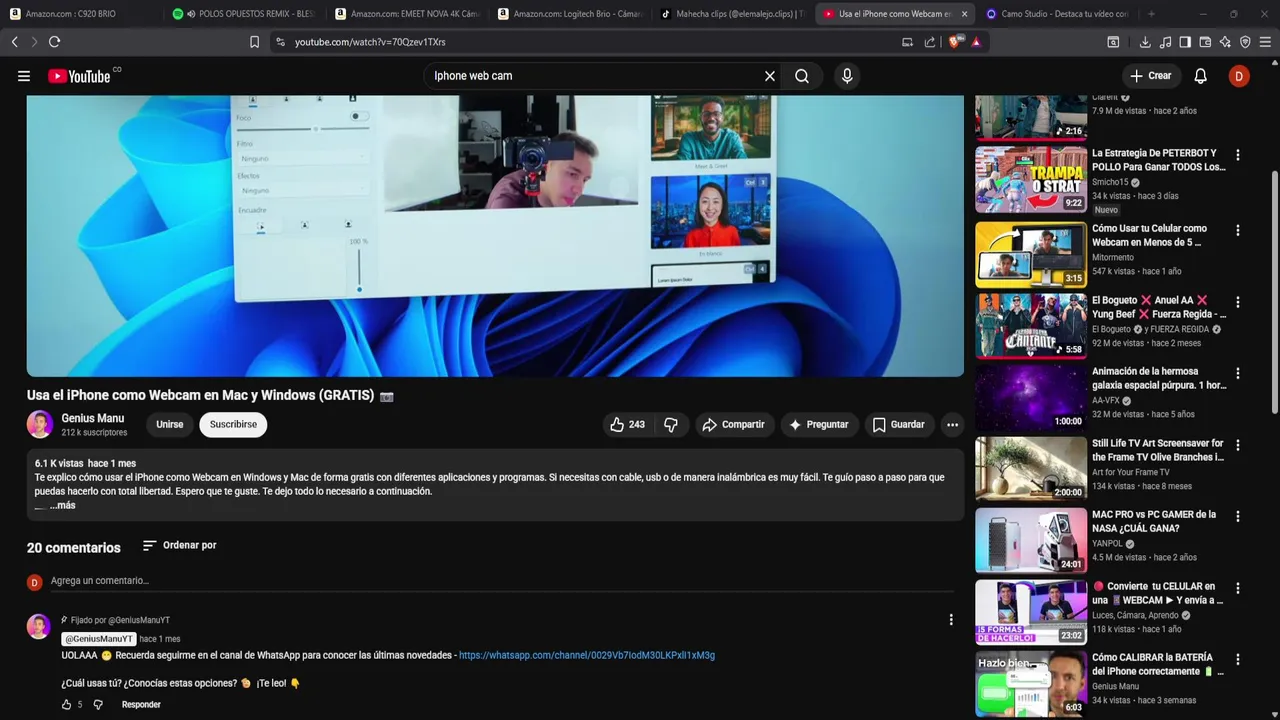1280x720 pixels.
Task: Open options for El Bogueto video
Action: [x=1238, y=302]
